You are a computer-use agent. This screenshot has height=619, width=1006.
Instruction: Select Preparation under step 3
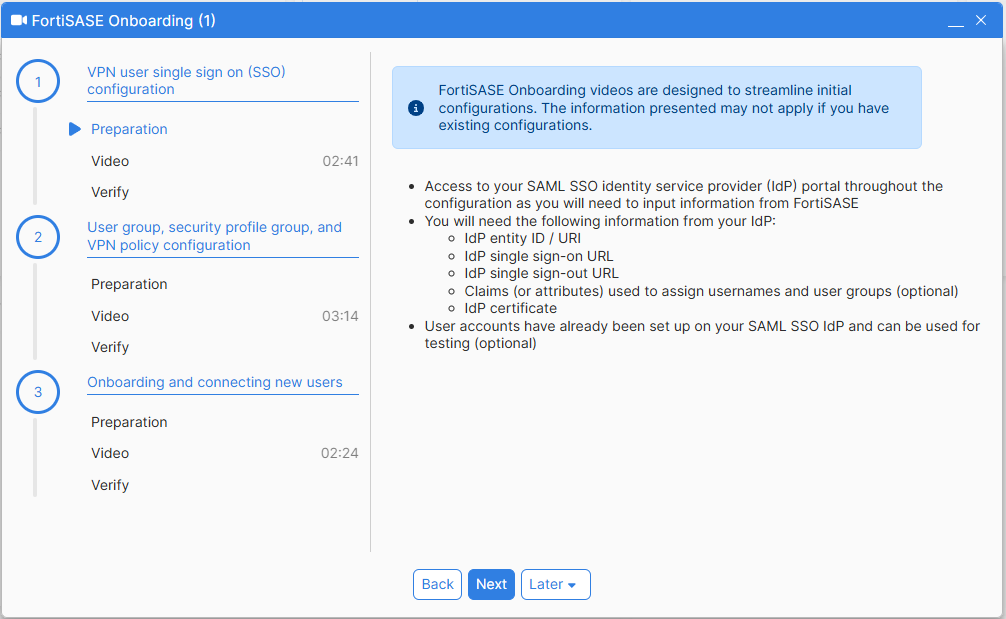[129, 422]
